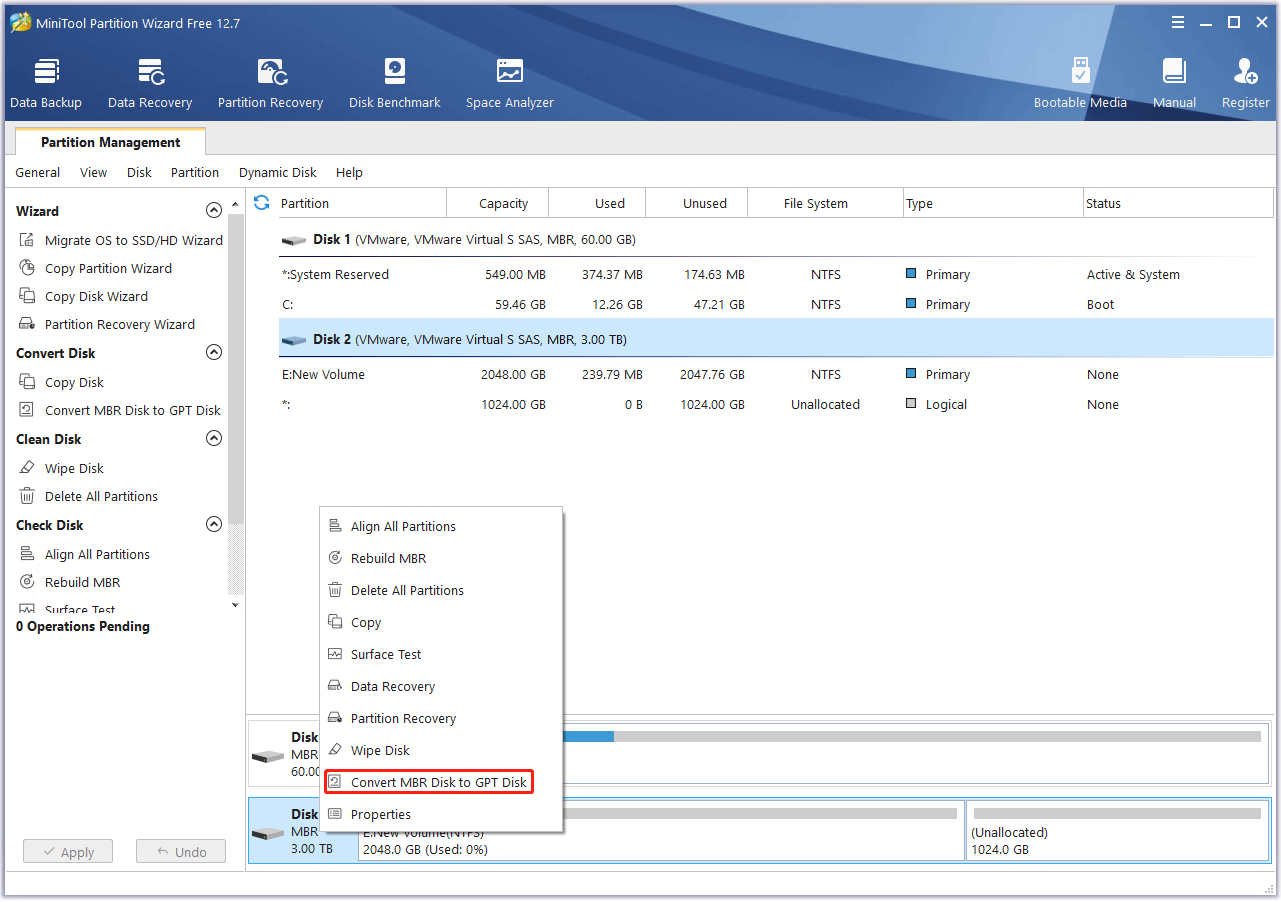Create Bootable Media
This screenshot has height=902, width=1281.
point(1080,84)
